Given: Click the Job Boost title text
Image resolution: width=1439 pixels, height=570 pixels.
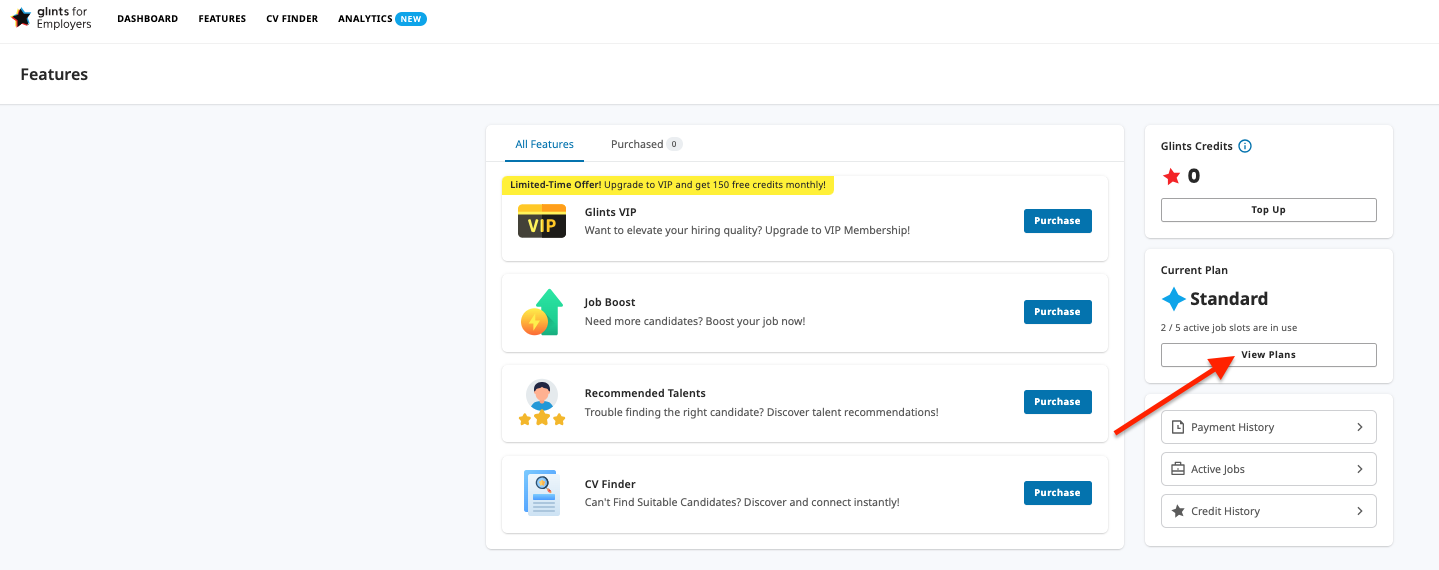Looking at the screenshot, I should (610, 302).
